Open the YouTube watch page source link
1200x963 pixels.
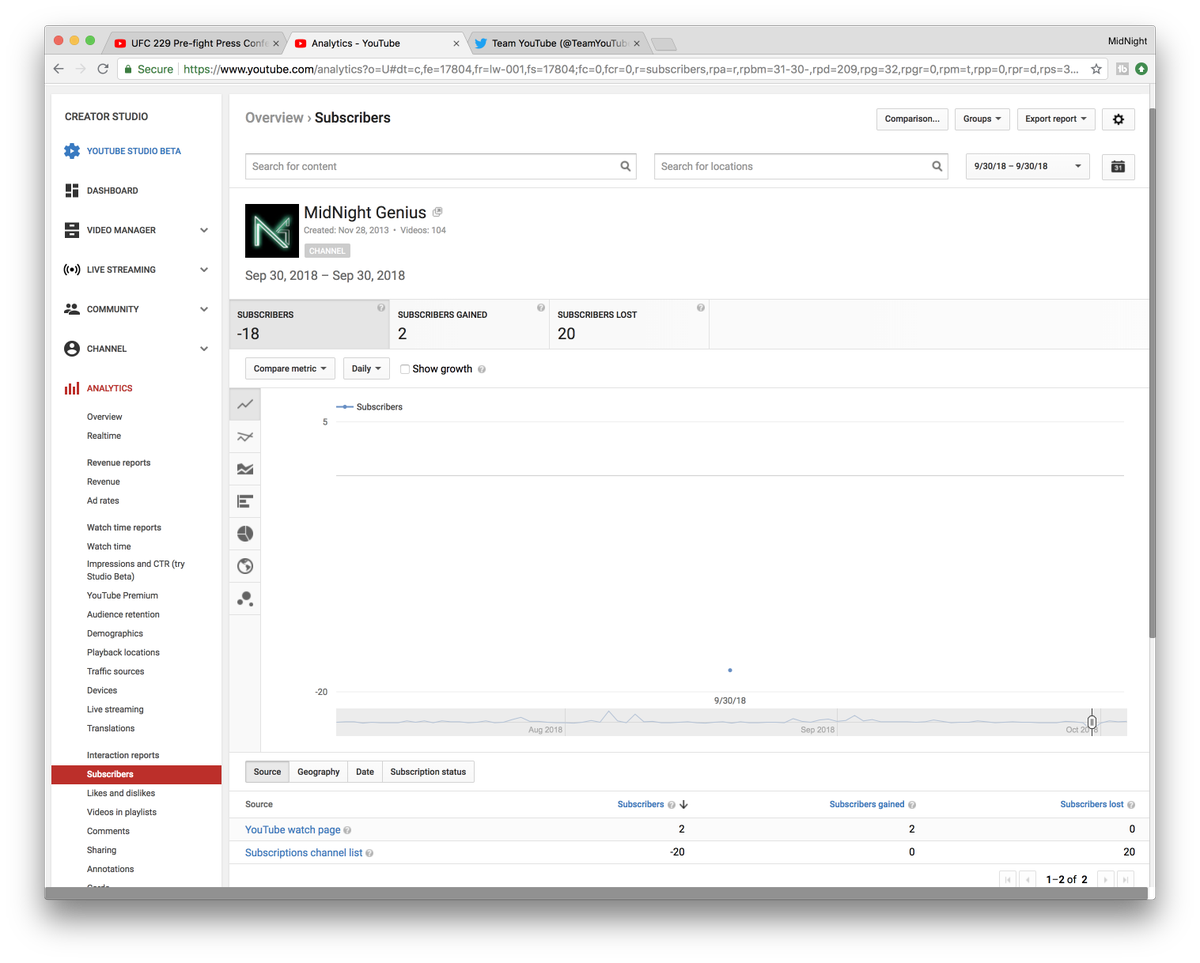click(293, 830)
